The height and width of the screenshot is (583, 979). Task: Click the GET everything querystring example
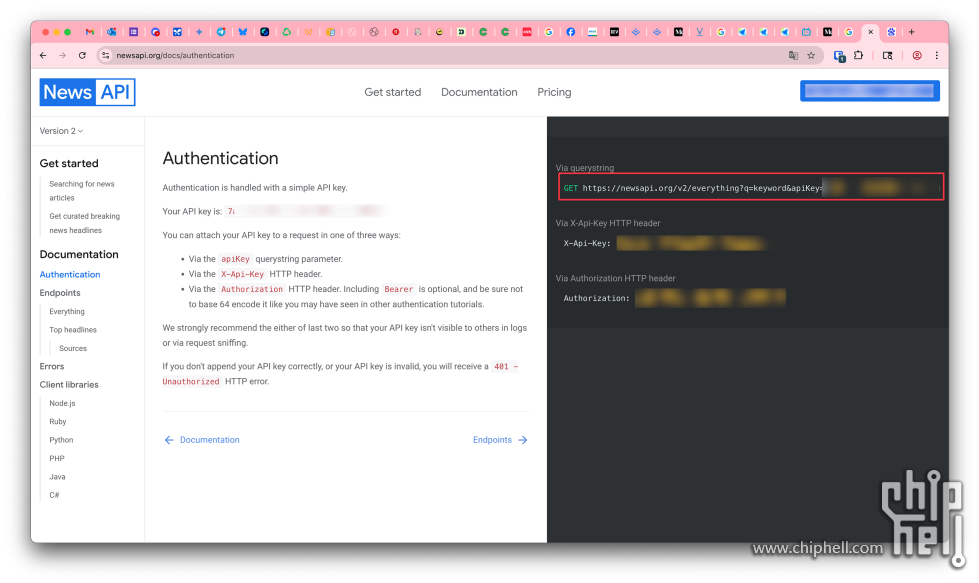click(x=750, y=188)
